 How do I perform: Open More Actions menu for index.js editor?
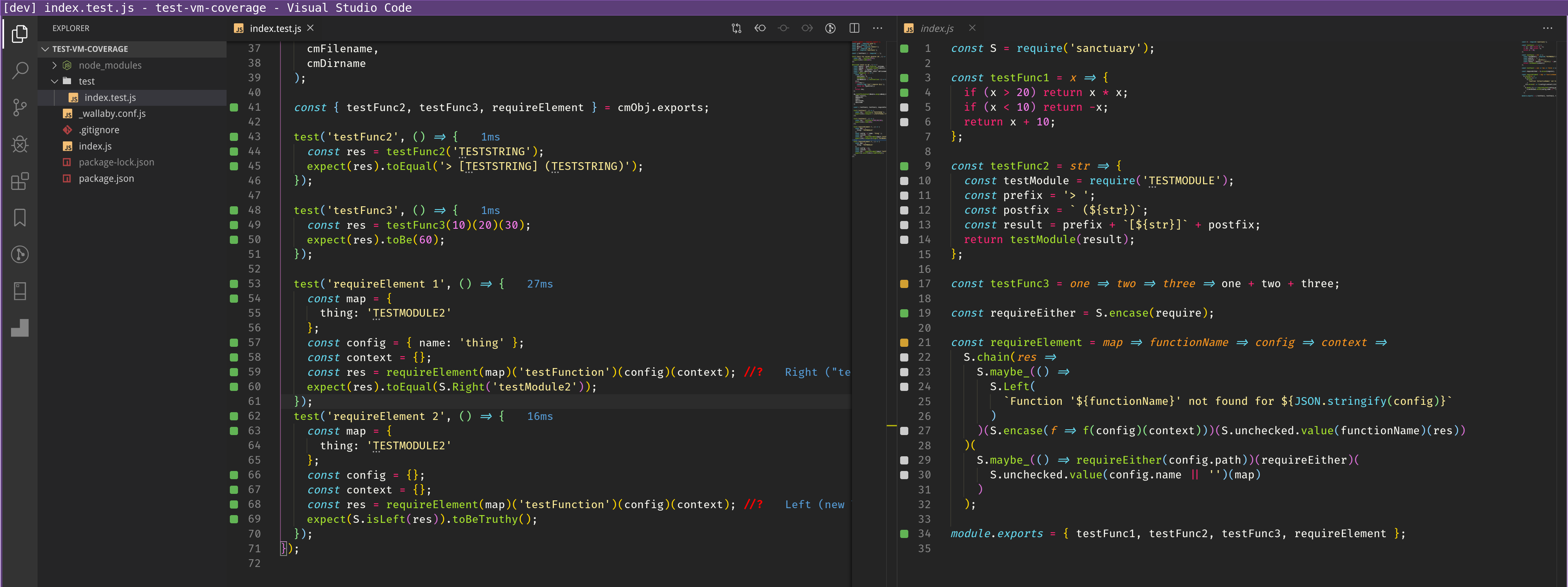(x=1547, y=28)
